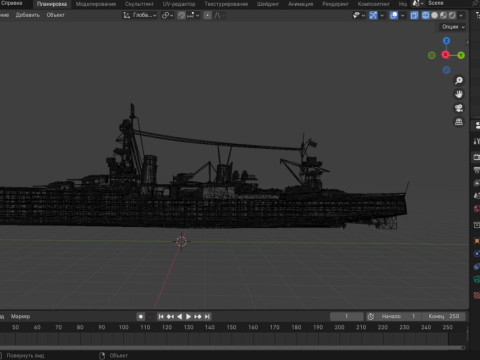Click the 3D cursor in the viewport
Image resolution: width=480 pixels, height=360 pixels.
click(181, 241)
